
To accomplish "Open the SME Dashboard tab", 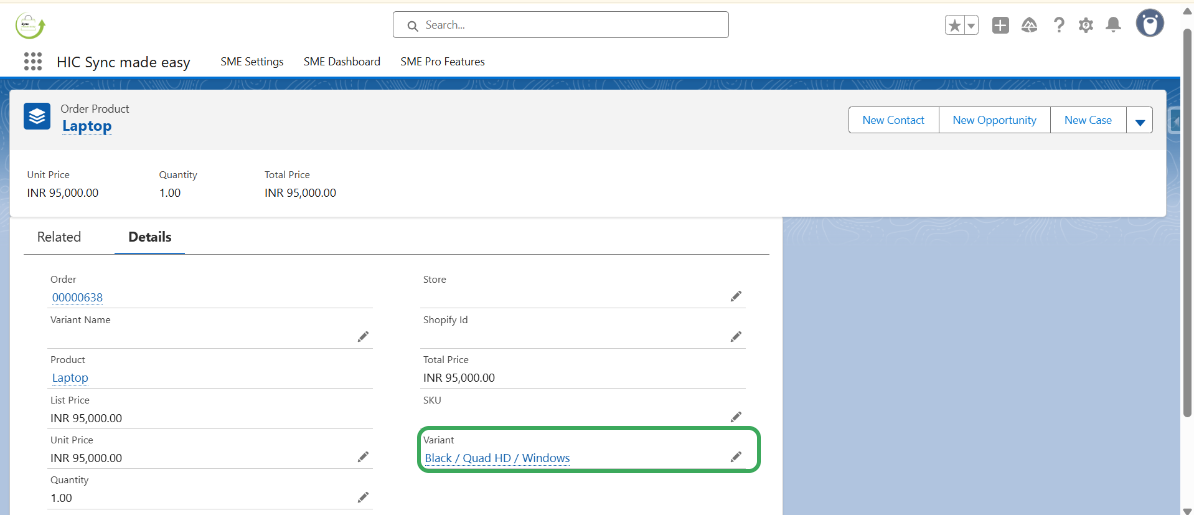I will [x=342, y=62].
